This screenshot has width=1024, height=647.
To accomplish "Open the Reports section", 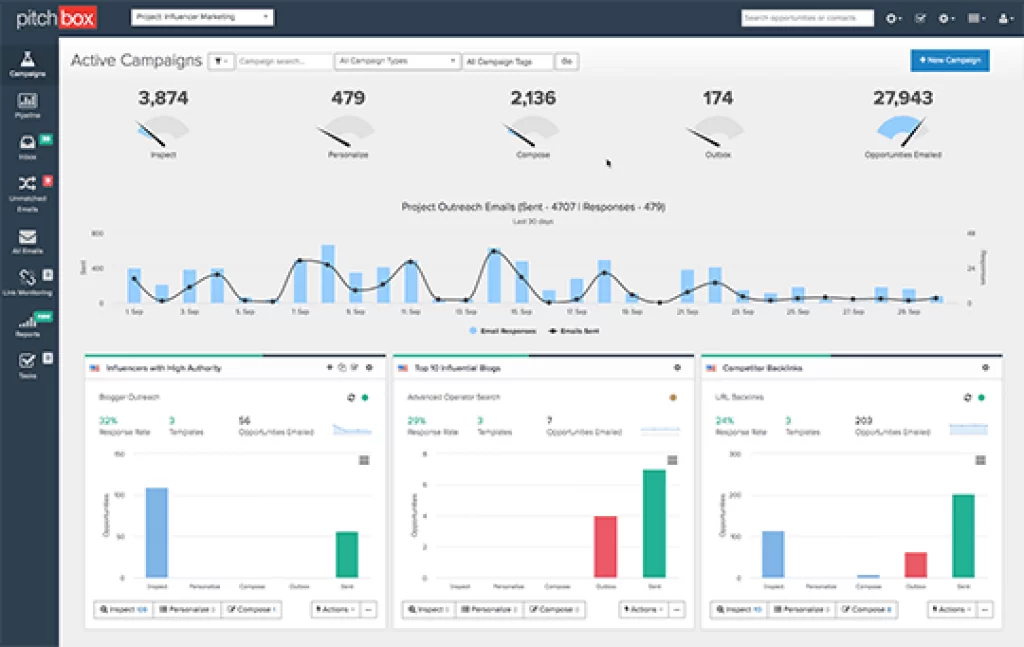I will [28, 323].
